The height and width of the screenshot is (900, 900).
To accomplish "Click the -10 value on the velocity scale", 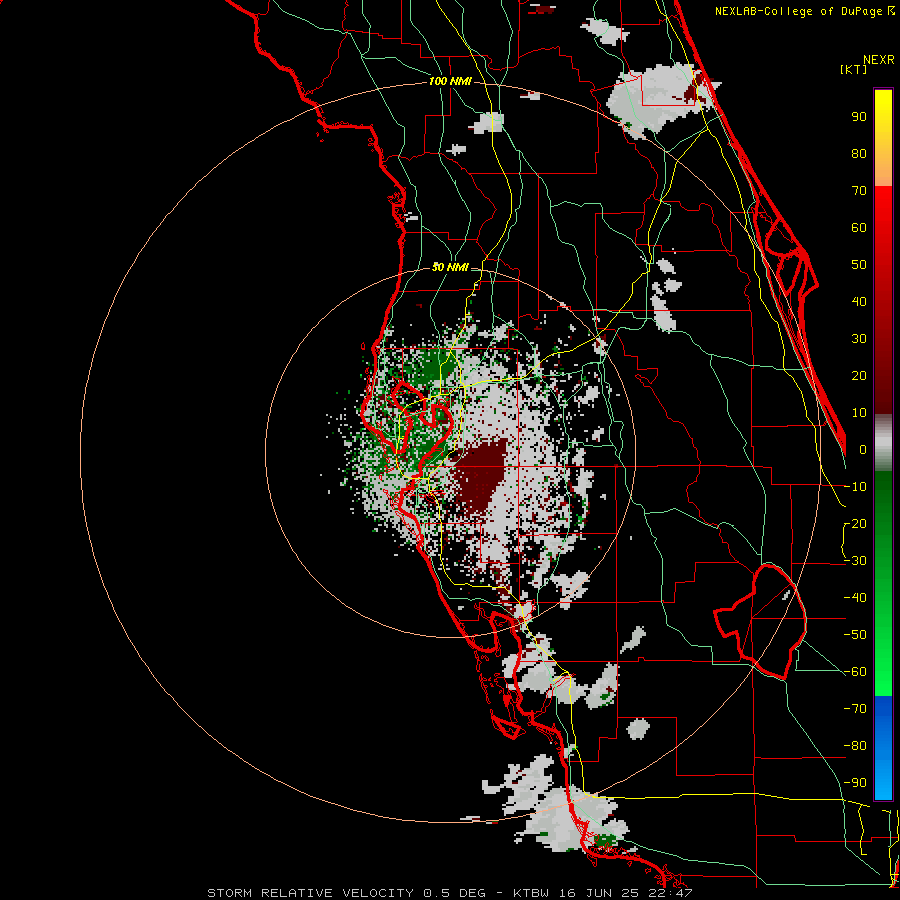I will (x=855, y=487).
